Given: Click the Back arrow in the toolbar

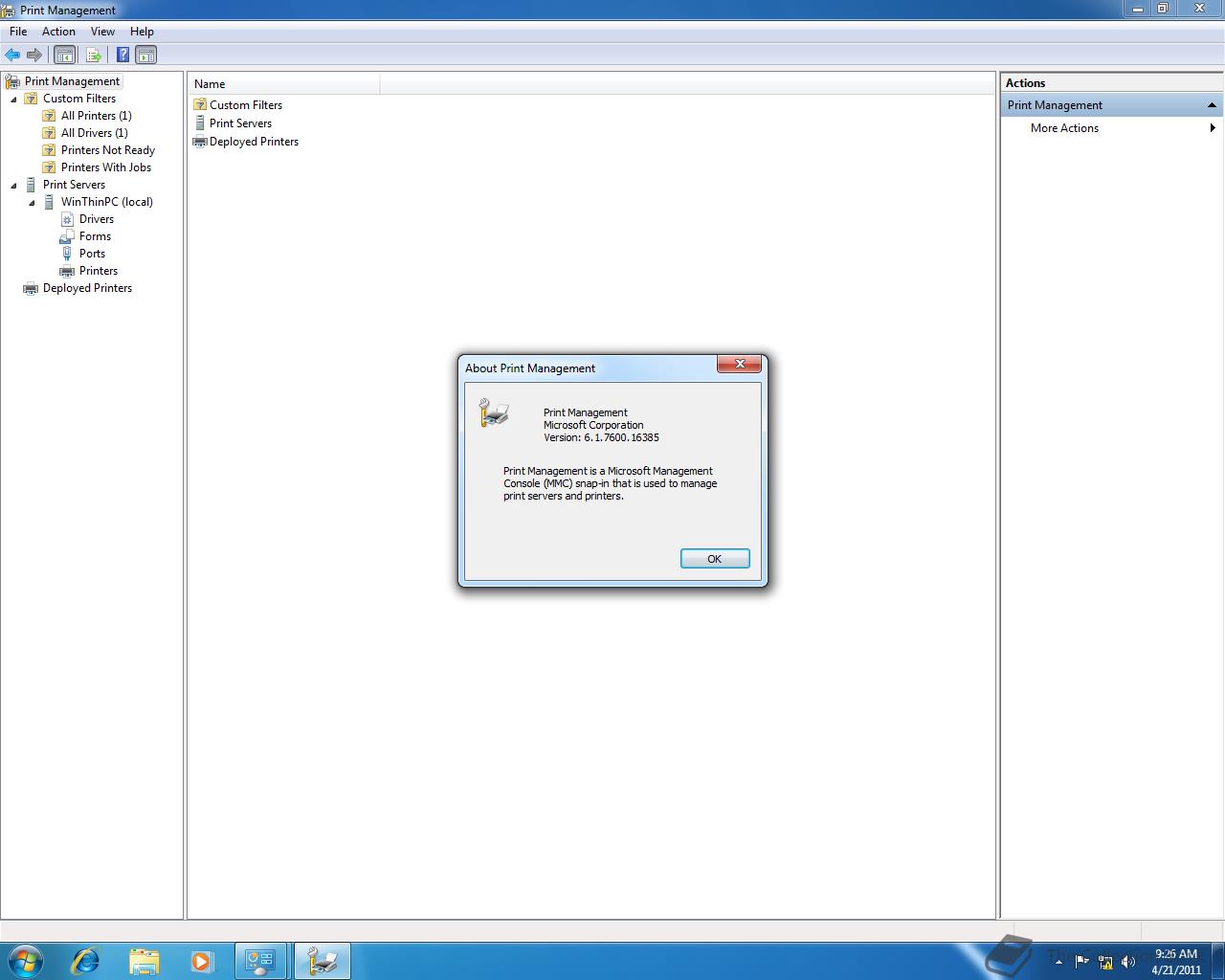Looking at the screenshot, I should click(12, 56).
